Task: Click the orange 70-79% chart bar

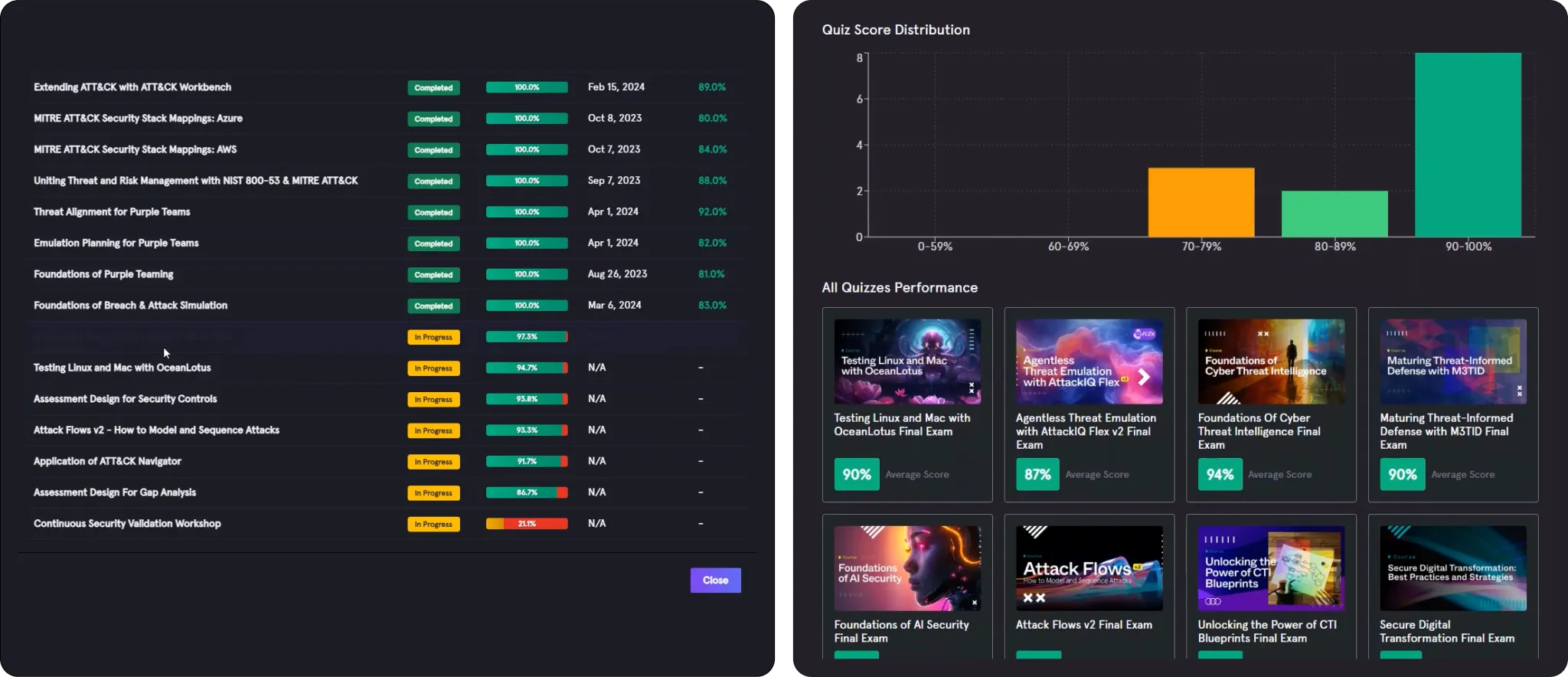Action: (1200, 202)
